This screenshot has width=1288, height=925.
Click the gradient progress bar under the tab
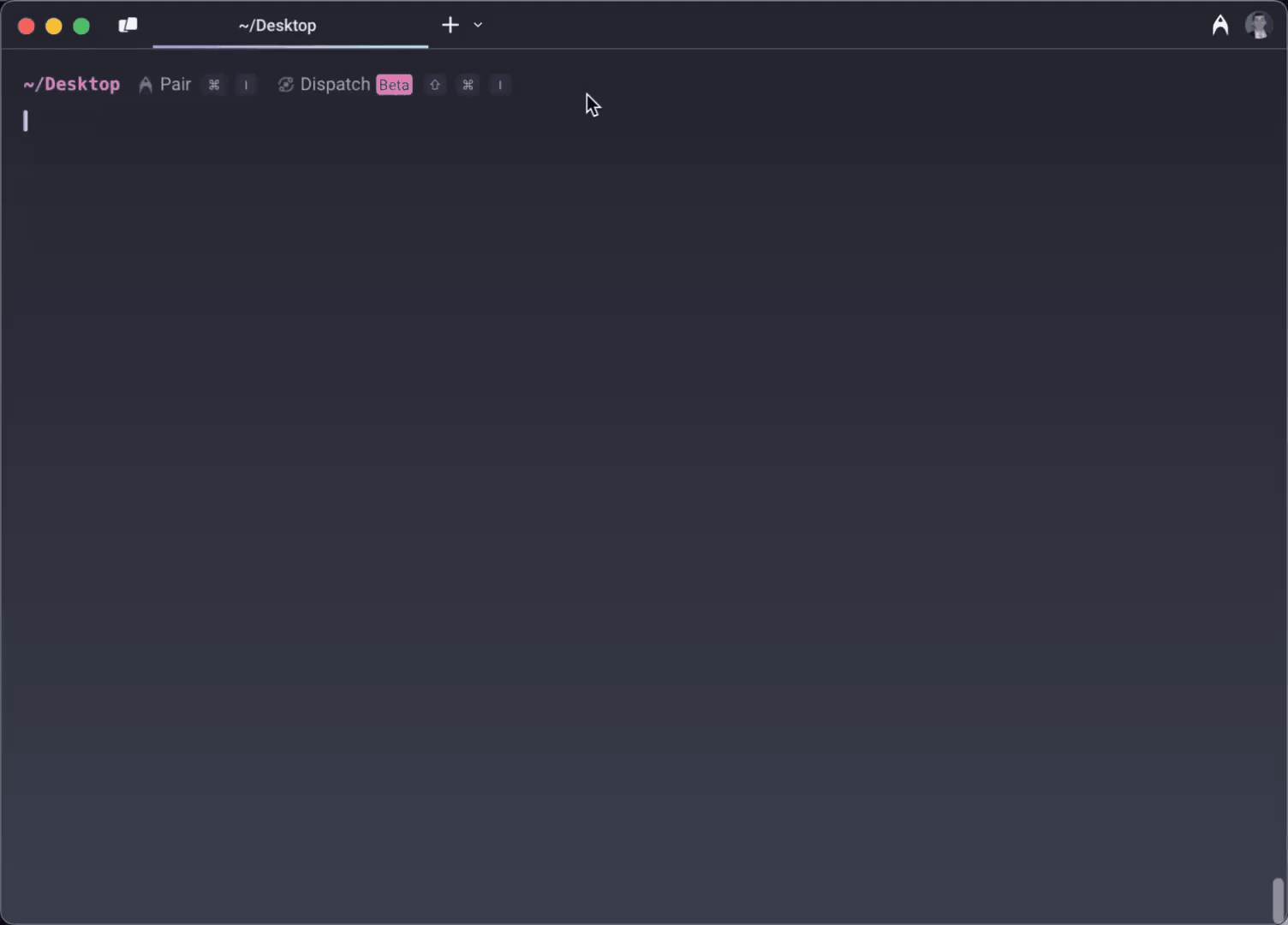[291, 46]
